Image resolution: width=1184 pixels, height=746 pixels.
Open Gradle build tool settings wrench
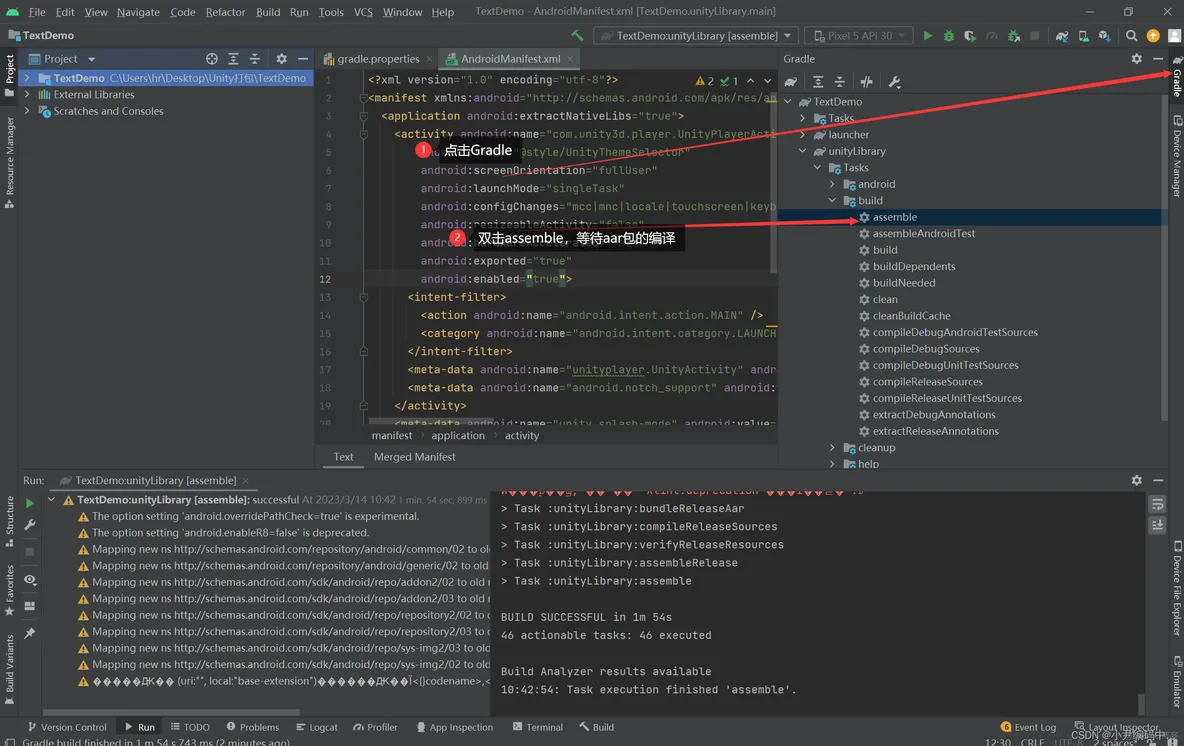895,82
